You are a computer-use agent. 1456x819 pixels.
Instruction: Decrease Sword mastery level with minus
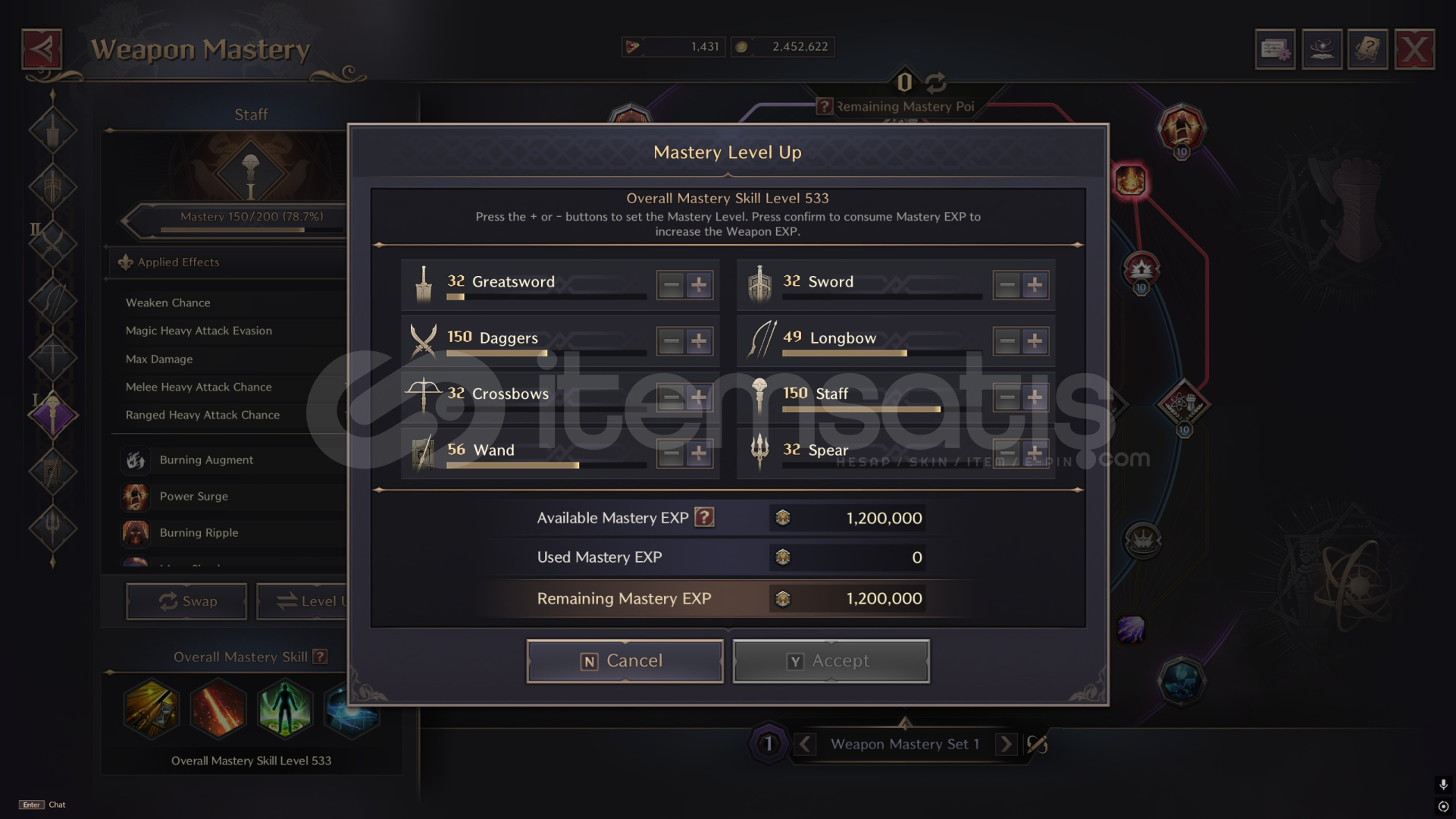click(x=1007, y=285)
